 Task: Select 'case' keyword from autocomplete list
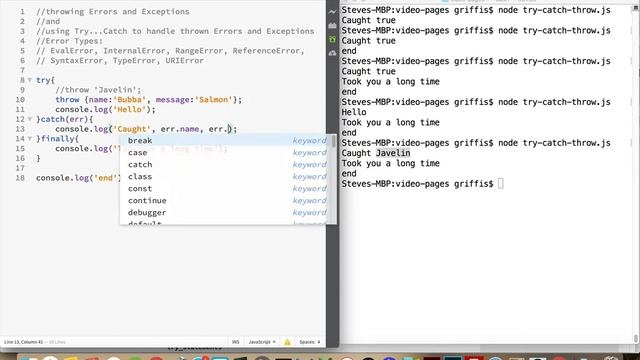tap(227, 153)
